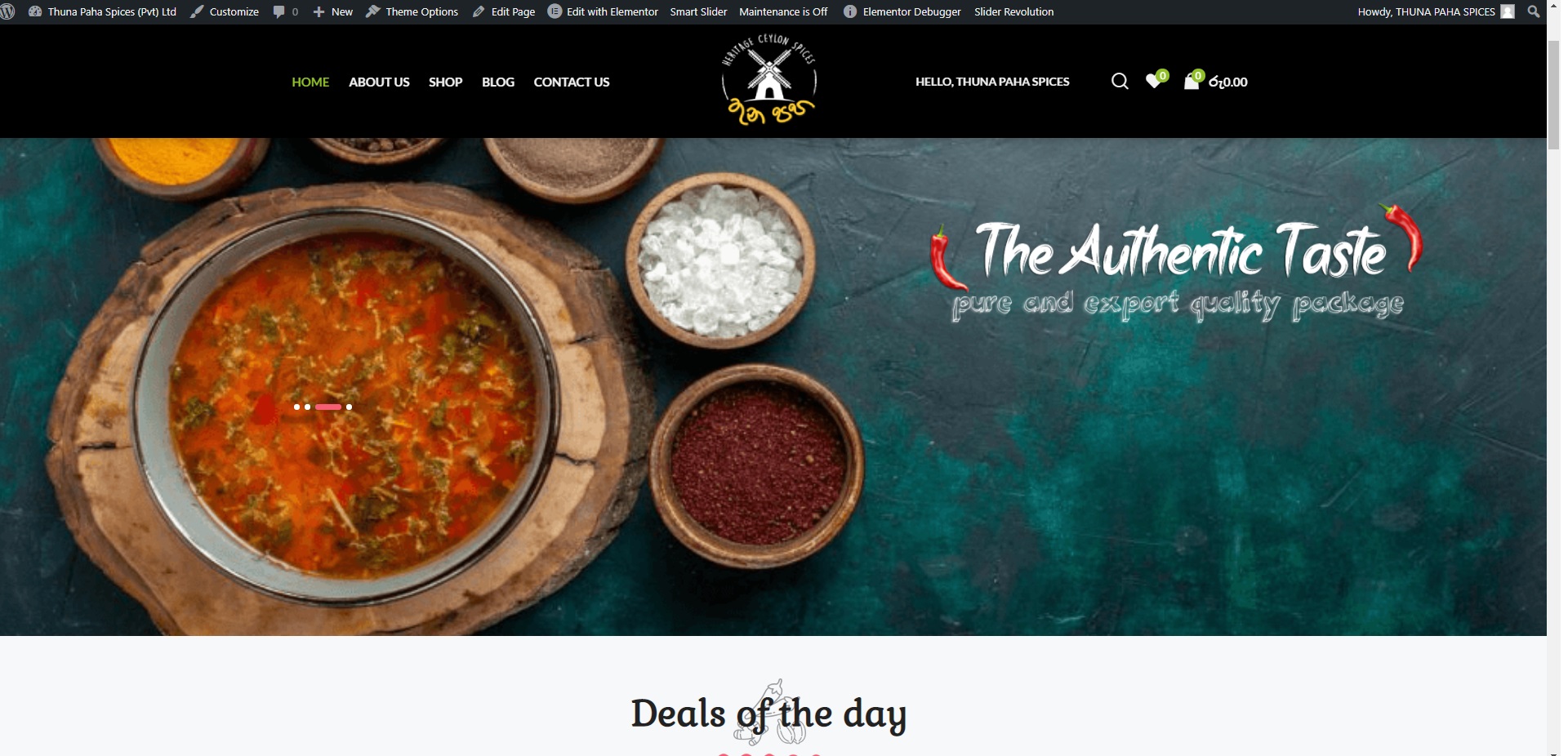Open the ABOUT US page
Screen dimensions: 1568x756
click(x=379, y=82)
